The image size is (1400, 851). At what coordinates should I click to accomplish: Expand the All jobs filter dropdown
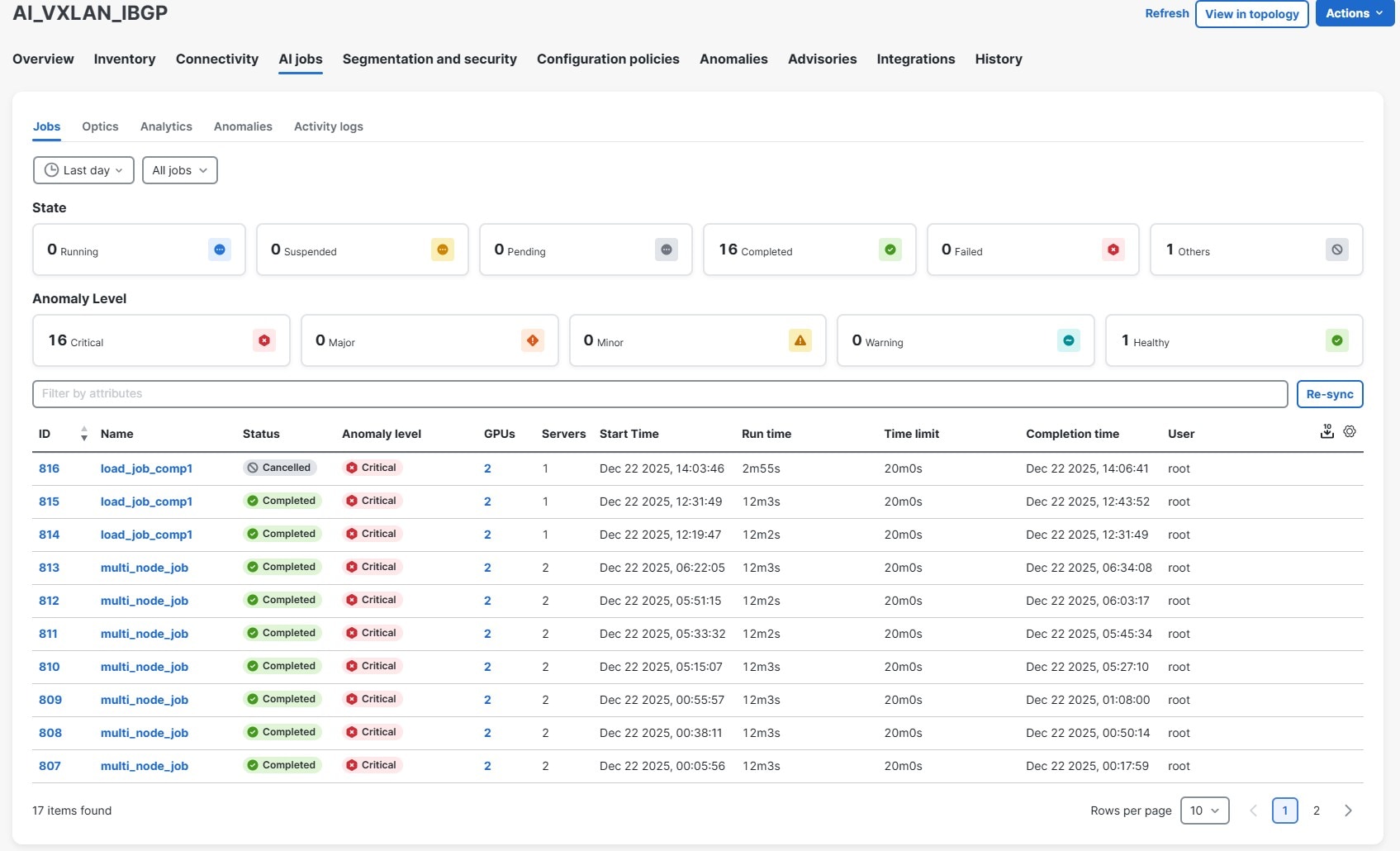(179, 170)
